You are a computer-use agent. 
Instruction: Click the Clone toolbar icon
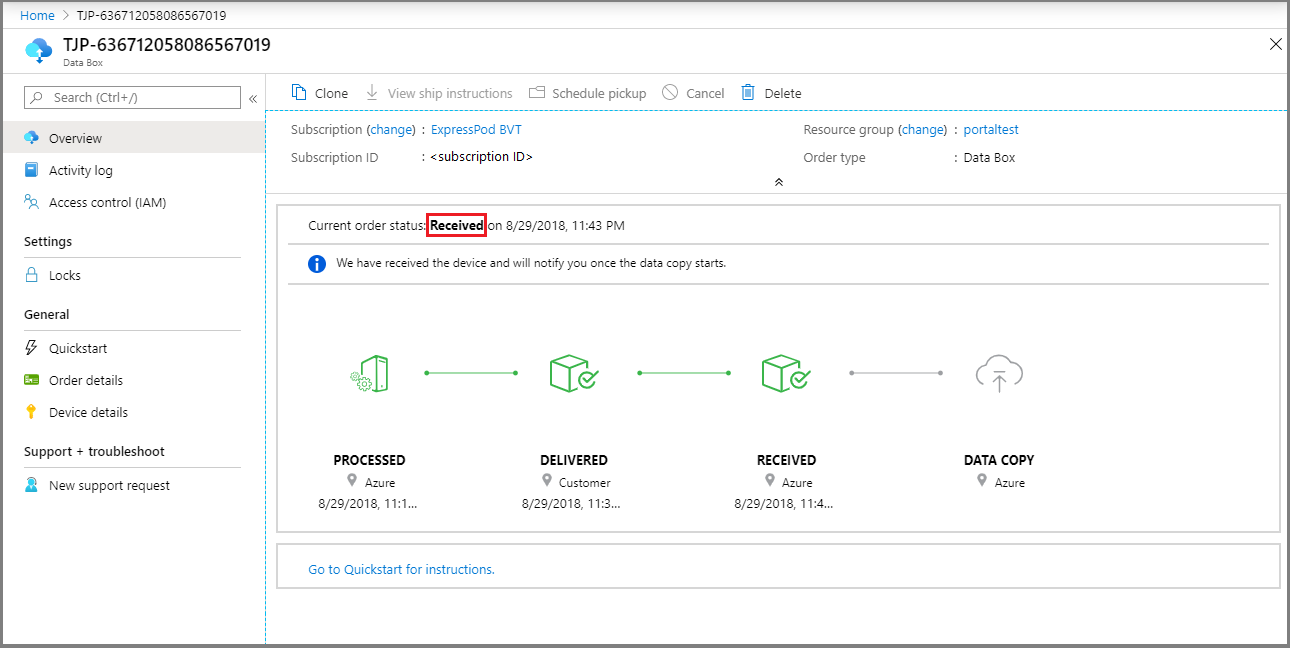[299, 93]
